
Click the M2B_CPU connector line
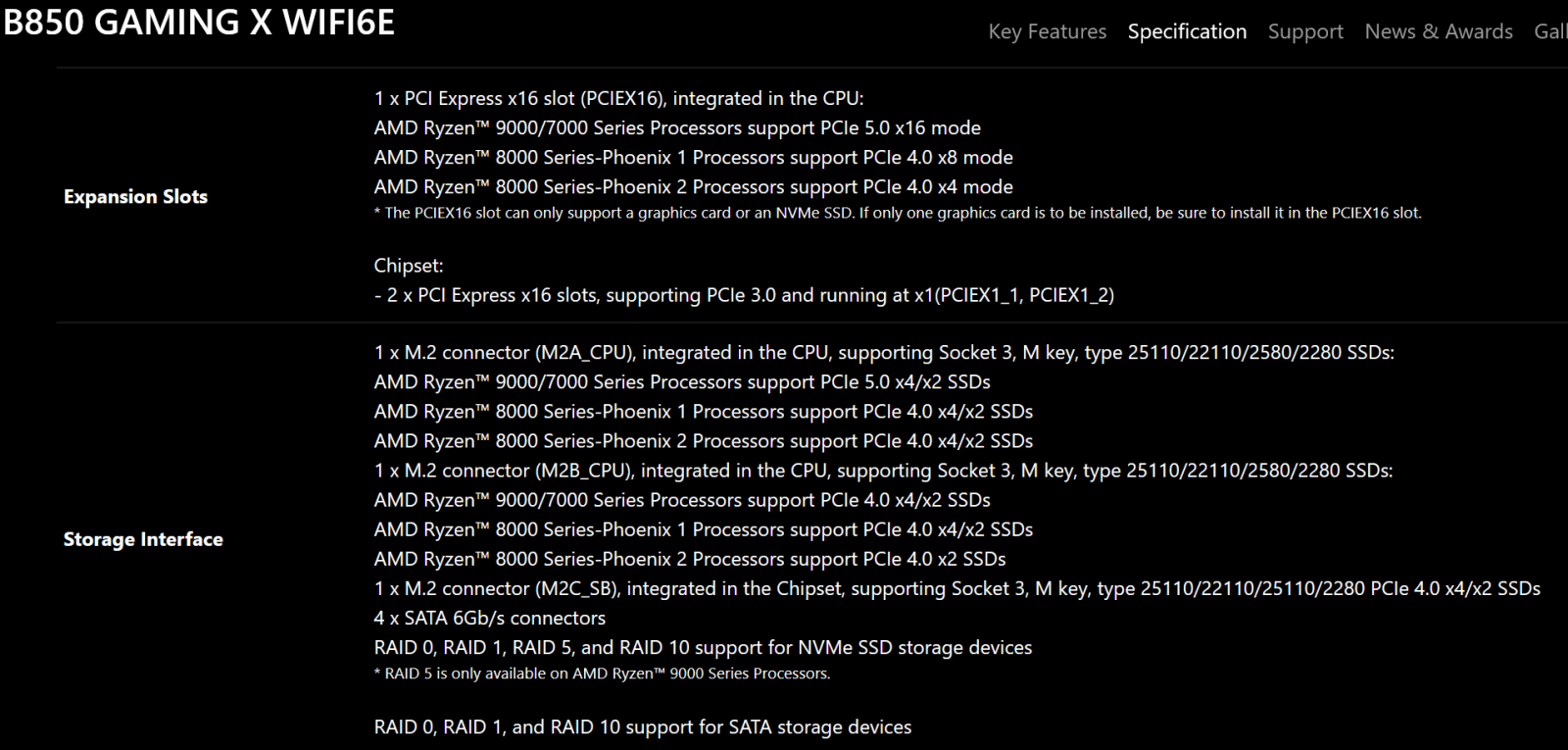coord(883,471)
